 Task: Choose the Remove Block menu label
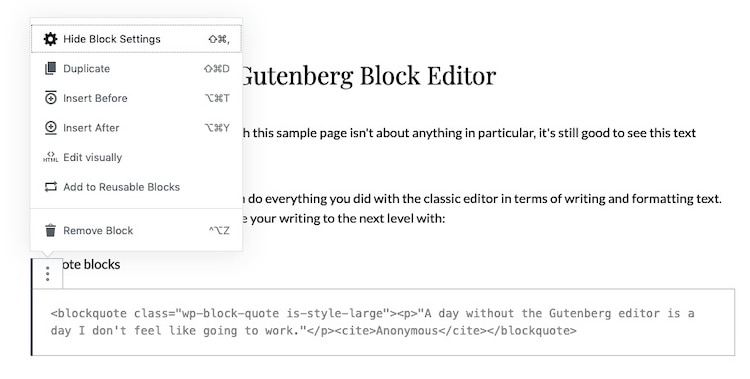[98, 230]
